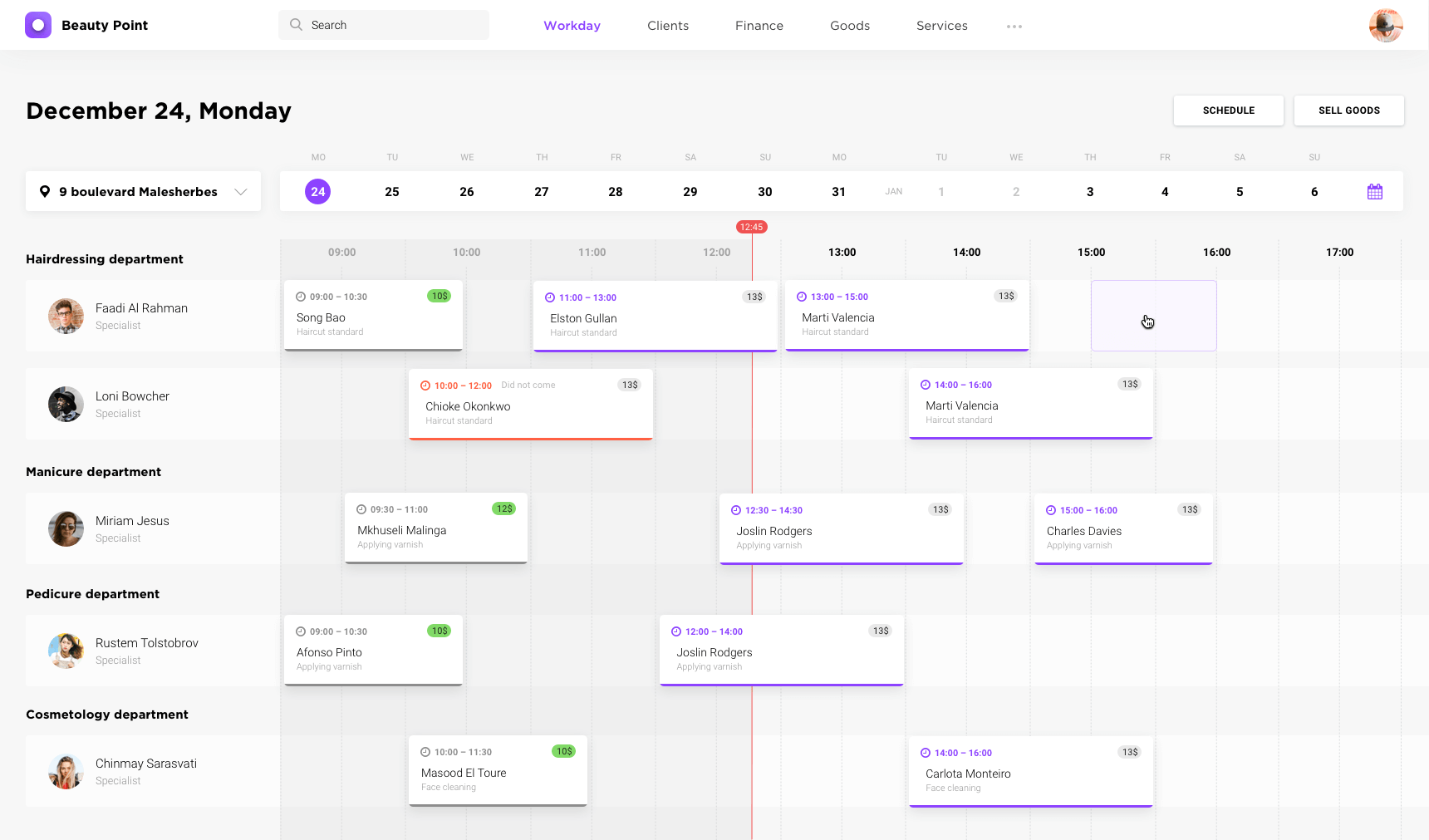Select December 25 in the date strip
The width and height of the screenshot is (1429, 840).
click(x=392, y=191)
